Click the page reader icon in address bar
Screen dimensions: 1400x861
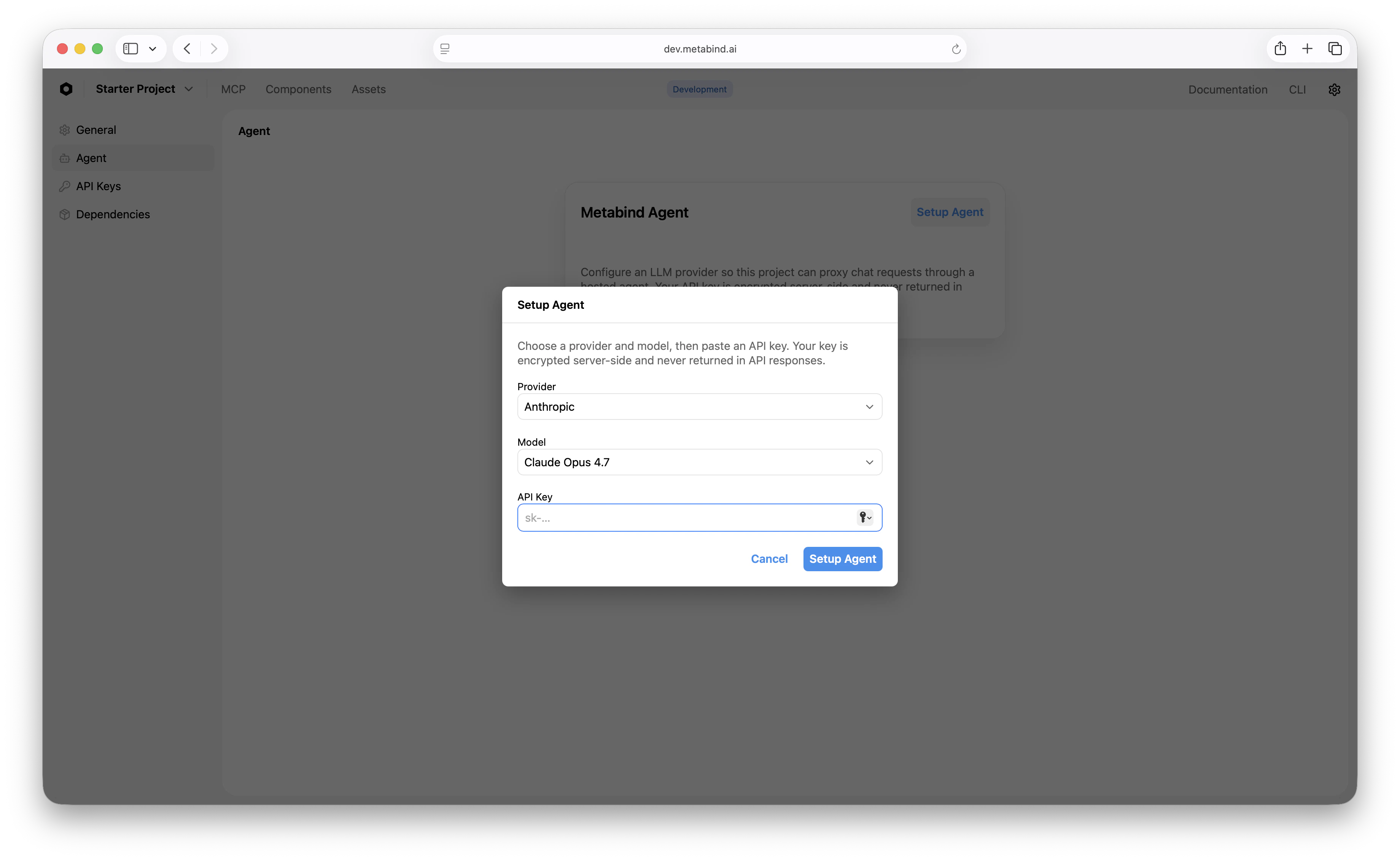tap(445, 49)
